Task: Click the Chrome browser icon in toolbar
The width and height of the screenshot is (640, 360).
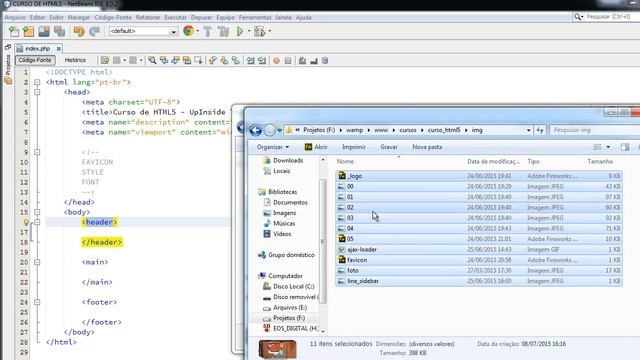Action: coord(189,31)
